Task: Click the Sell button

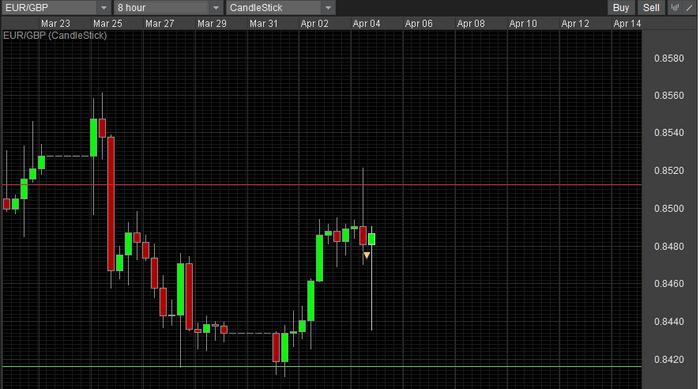Action: coord(651,8)
